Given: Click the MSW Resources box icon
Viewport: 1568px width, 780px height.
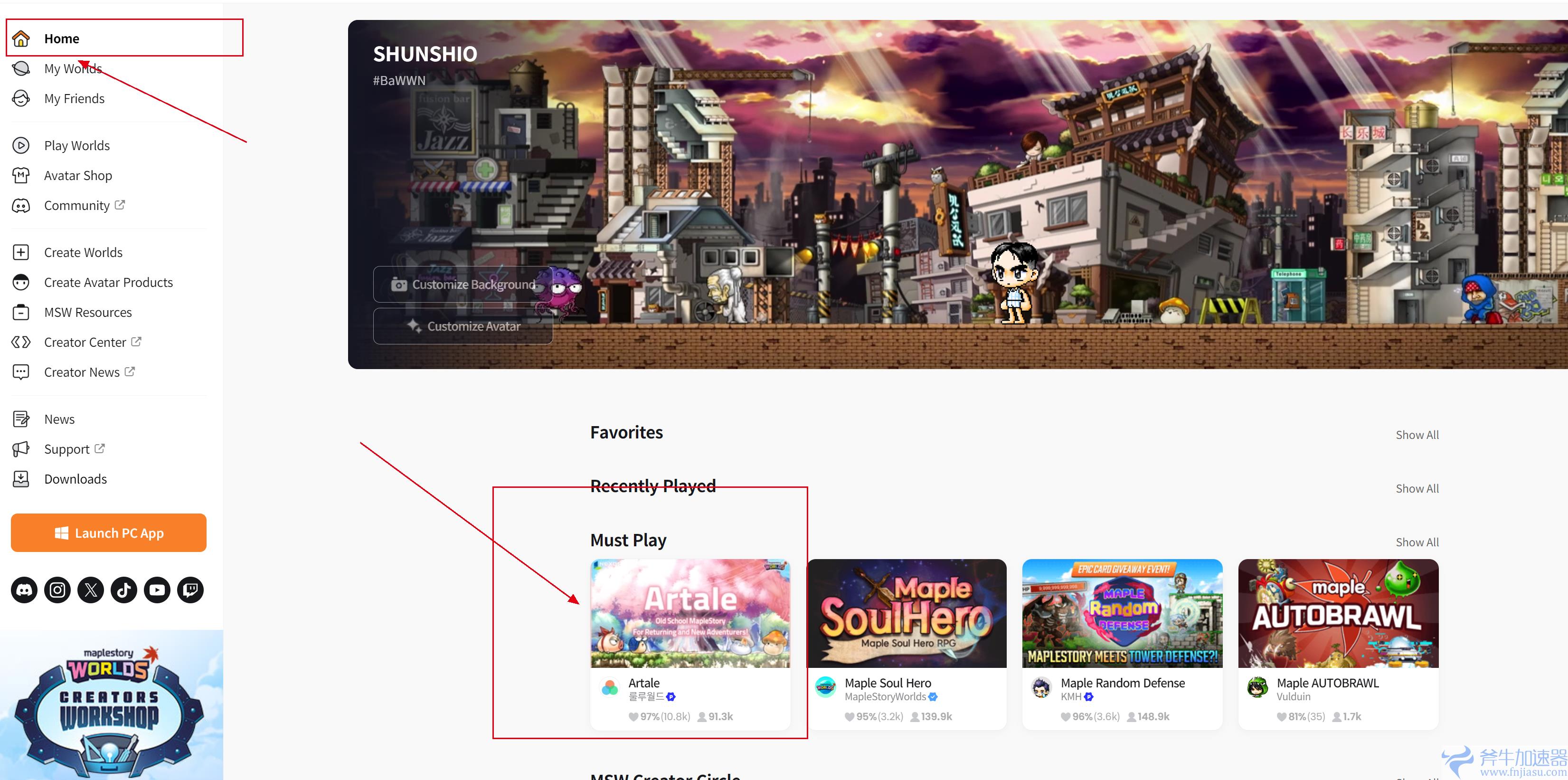Looking at the screenshot, I should (21, 313).
